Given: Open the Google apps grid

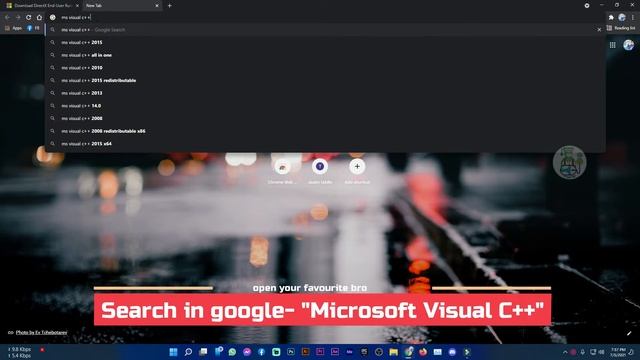Looking at the screenshot, I should coord(613,45).
